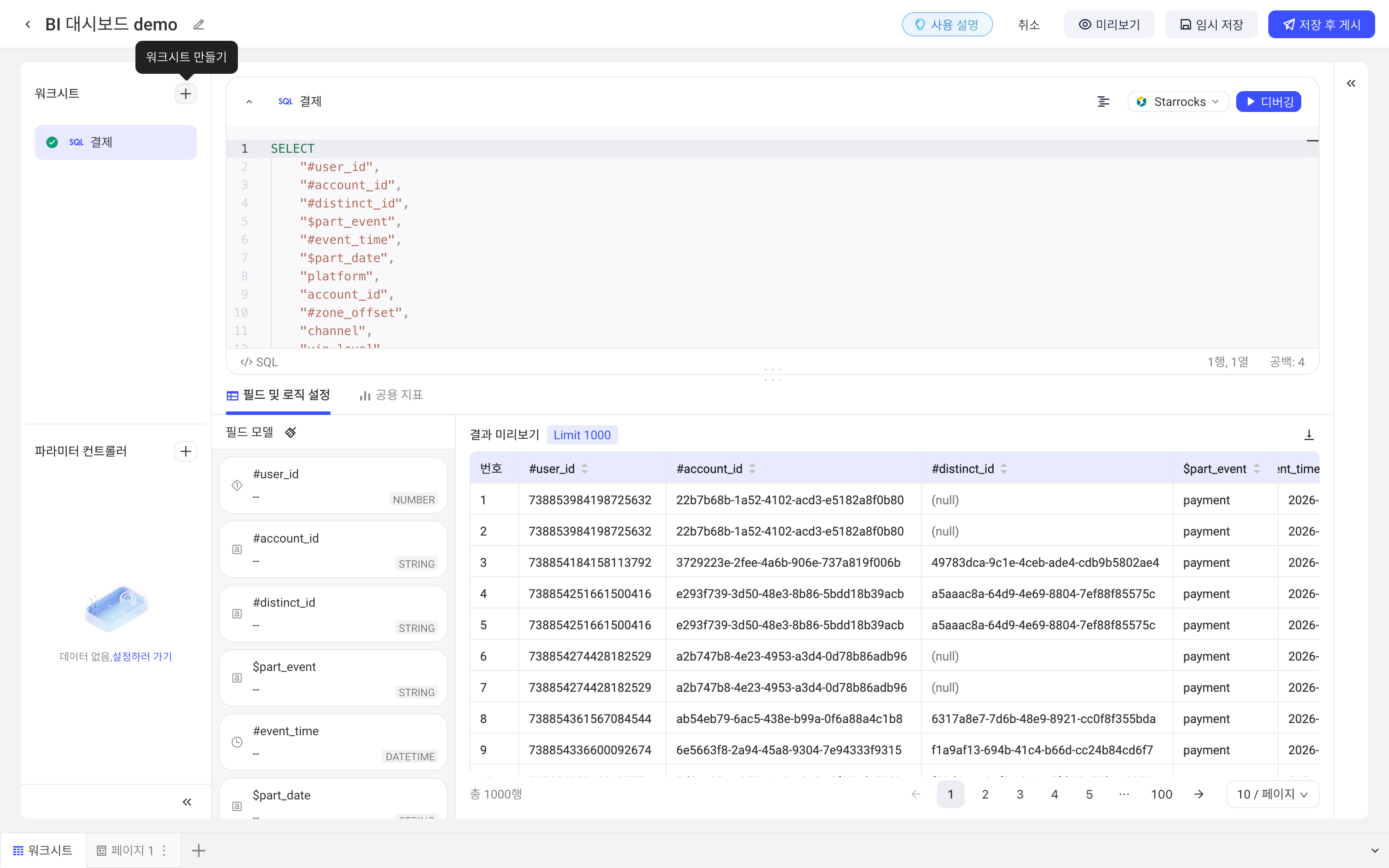Switch to the 공용 지표 tab
This screenshot has height=868, width=1389.
[391, 395]
